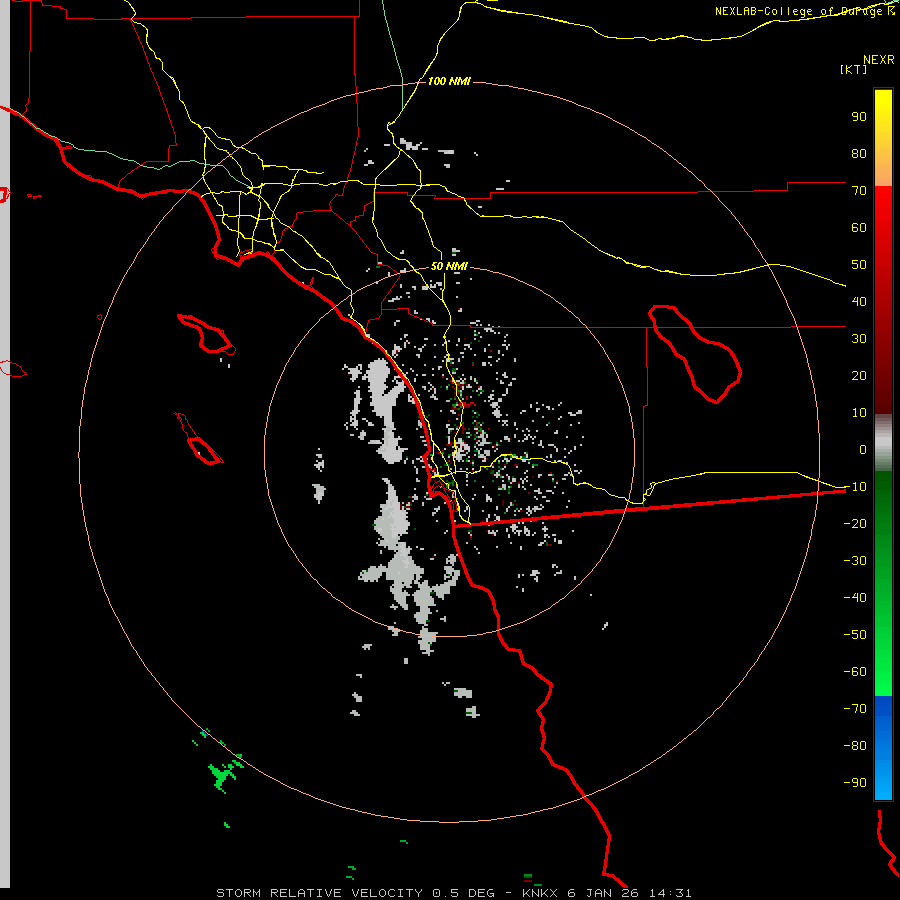Click the Storm Relative Velocity caption at bottom

453,893
